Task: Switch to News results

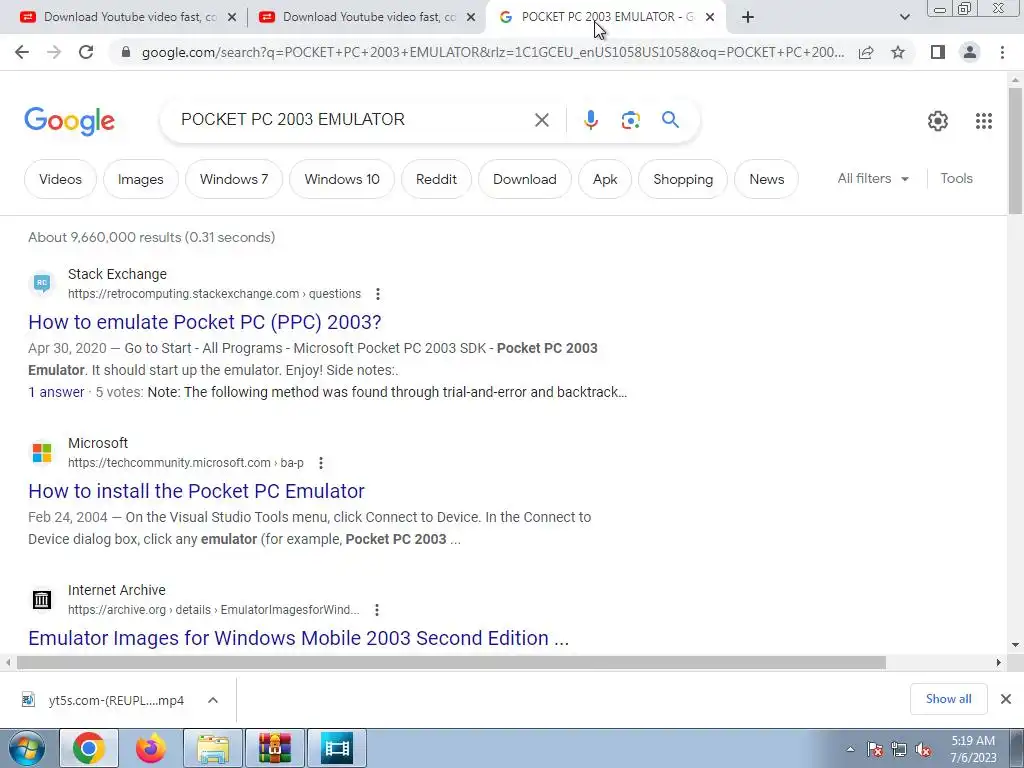Action: [x=767, y=179]
